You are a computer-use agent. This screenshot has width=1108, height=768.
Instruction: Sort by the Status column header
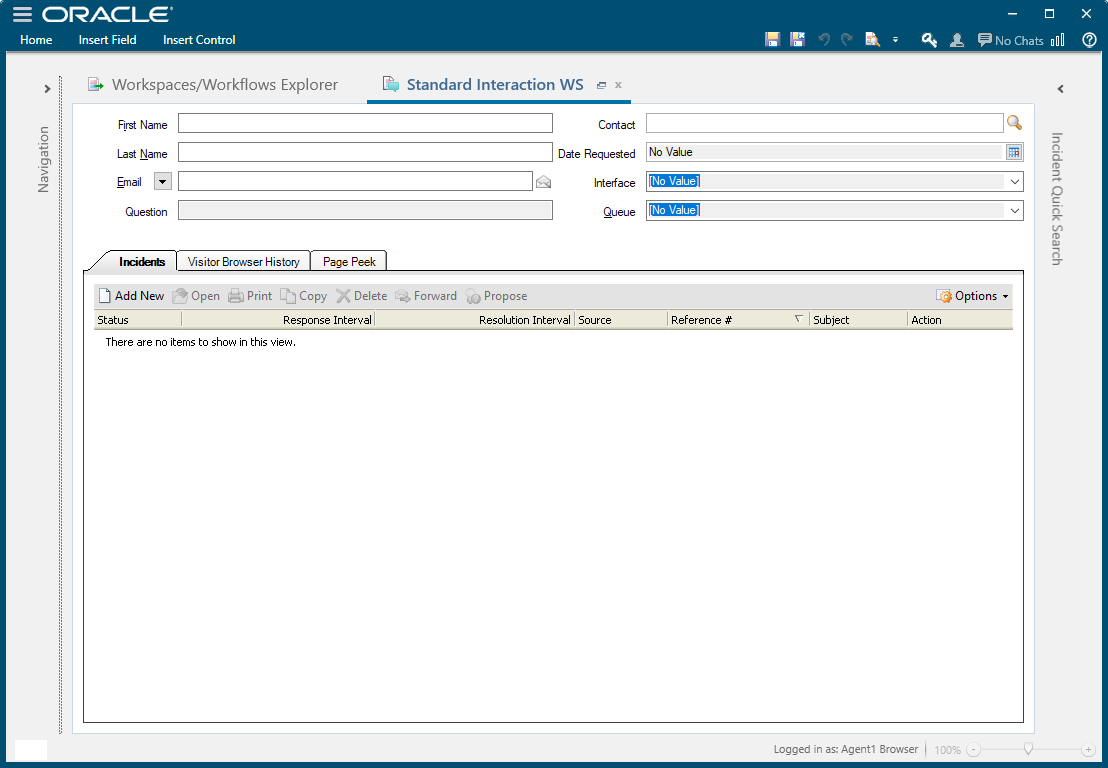(138, 320)
